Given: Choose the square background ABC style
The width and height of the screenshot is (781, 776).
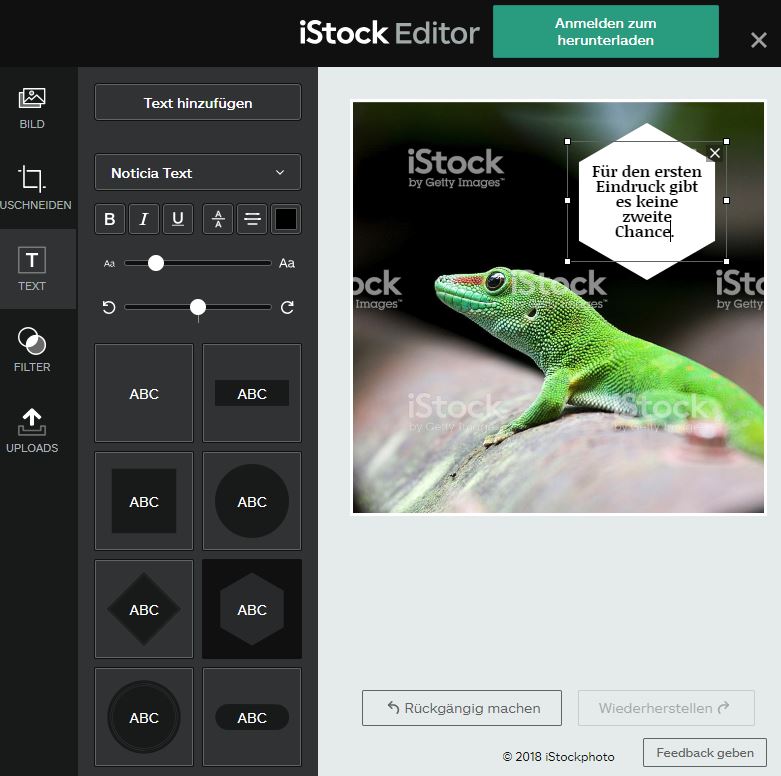Looking at the screenshot, I should pos(144,501).
